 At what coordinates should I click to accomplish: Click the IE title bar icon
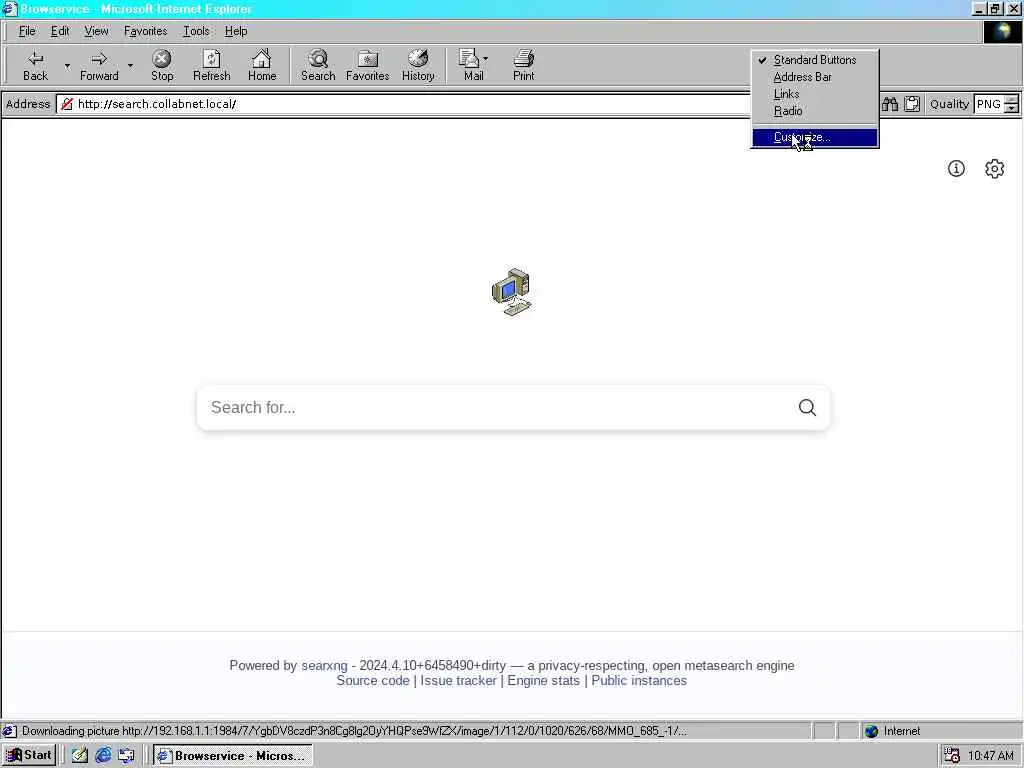coord(9,8)
